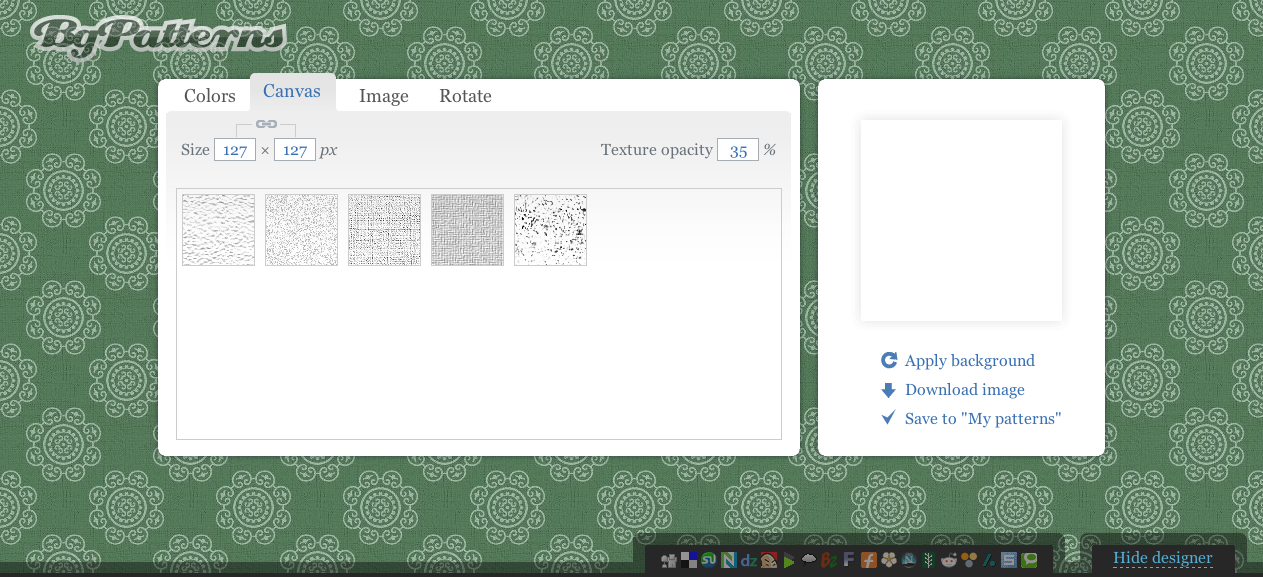
Task: Click the red 'Bz' share icon
Action: click(829, 561)
